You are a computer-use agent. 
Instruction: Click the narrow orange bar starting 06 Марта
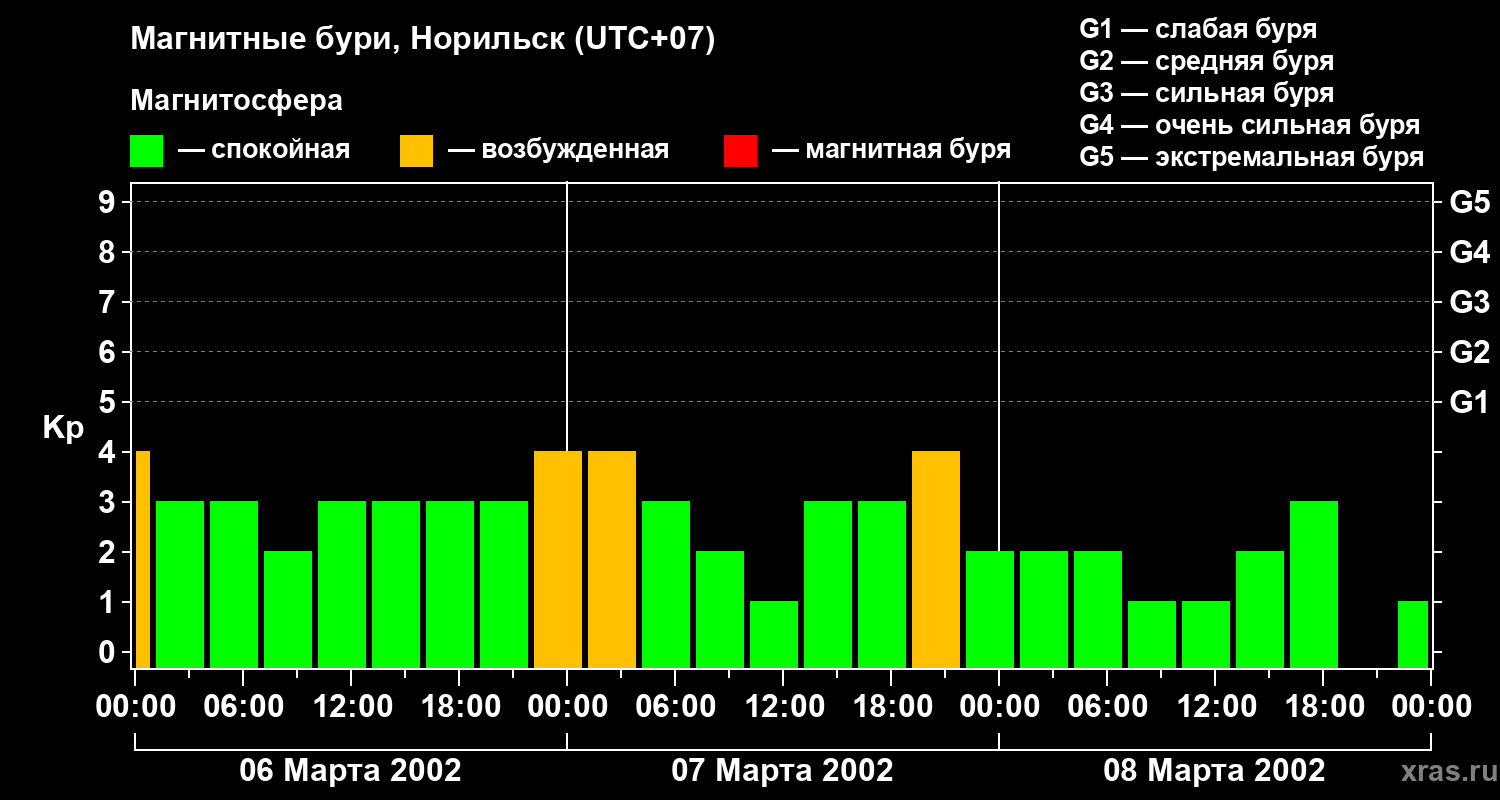pyautogui.click(x=143, y=559)
